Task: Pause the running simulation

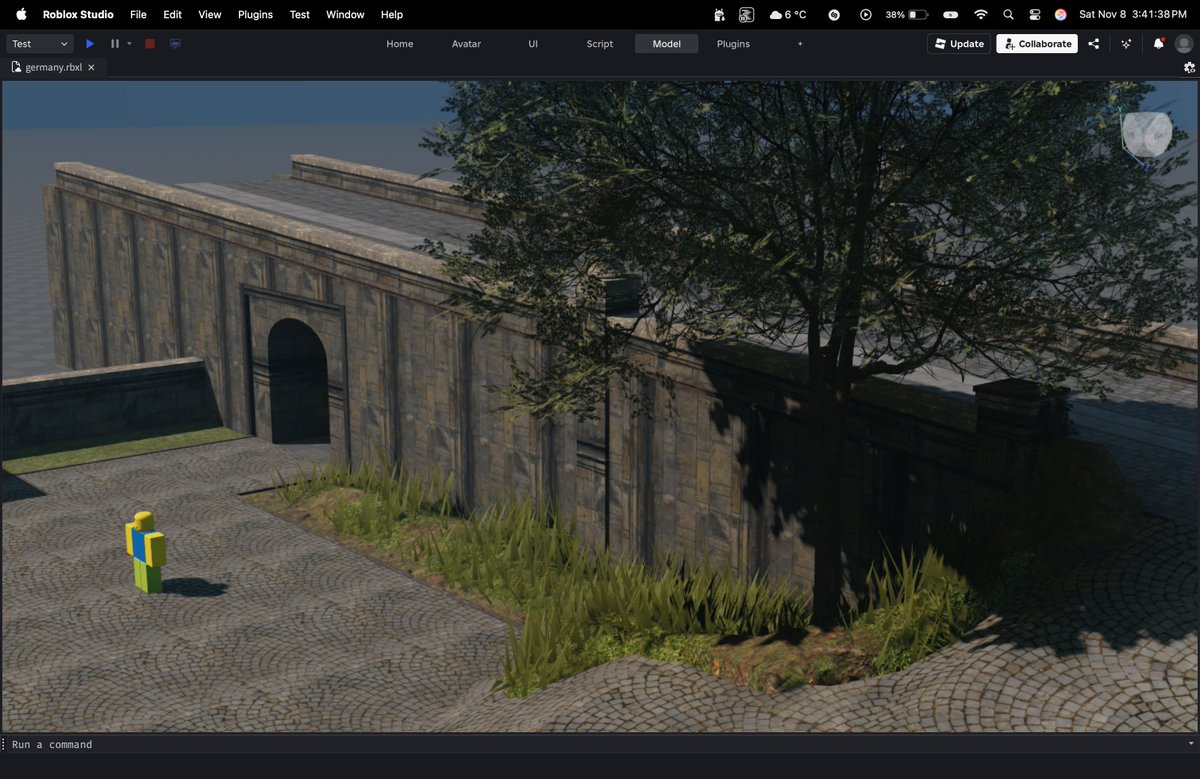Action: click(115, 44)
